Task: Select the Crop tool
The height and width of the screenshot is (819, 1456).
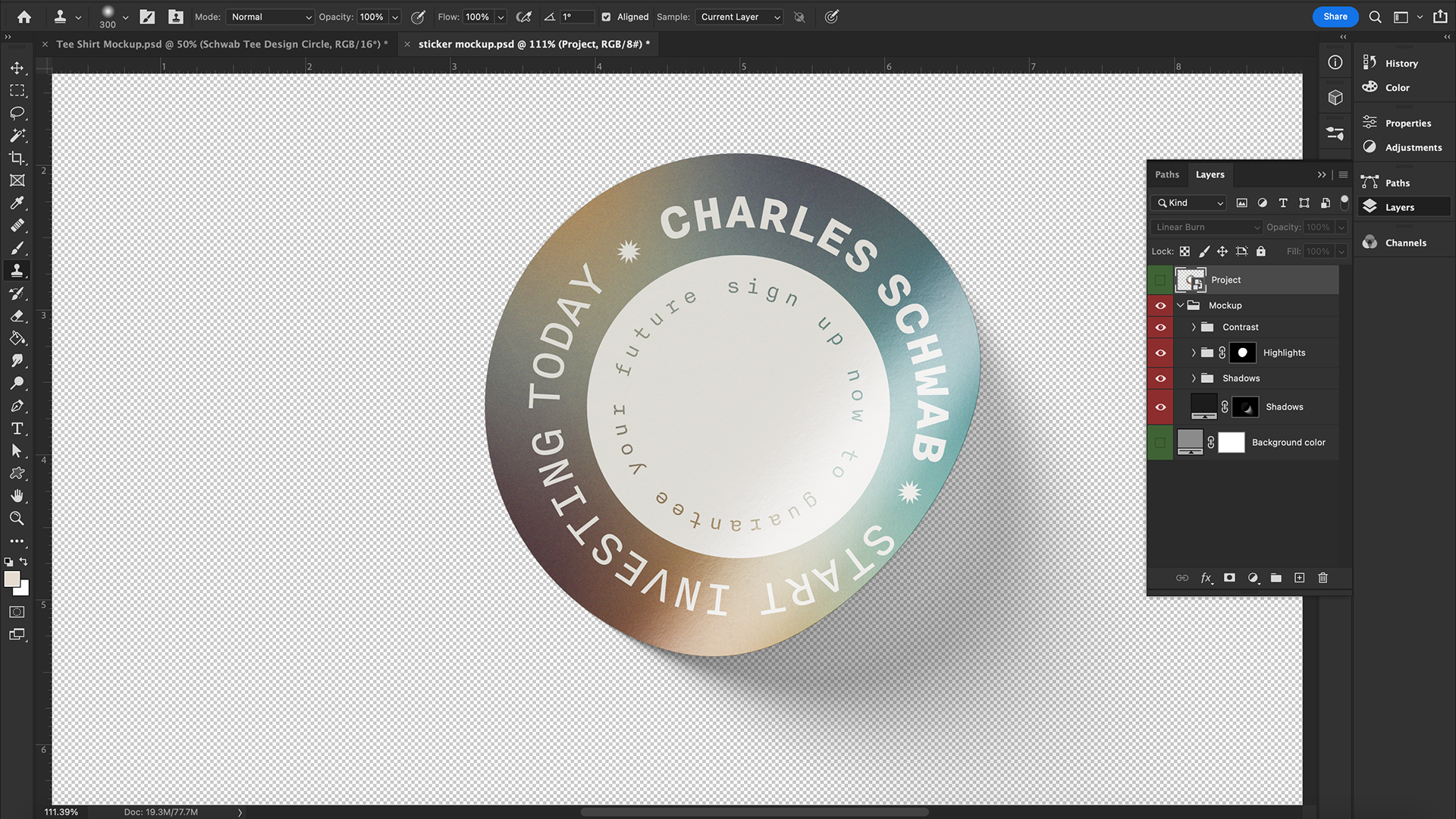Action: click(x=17, y=158)
